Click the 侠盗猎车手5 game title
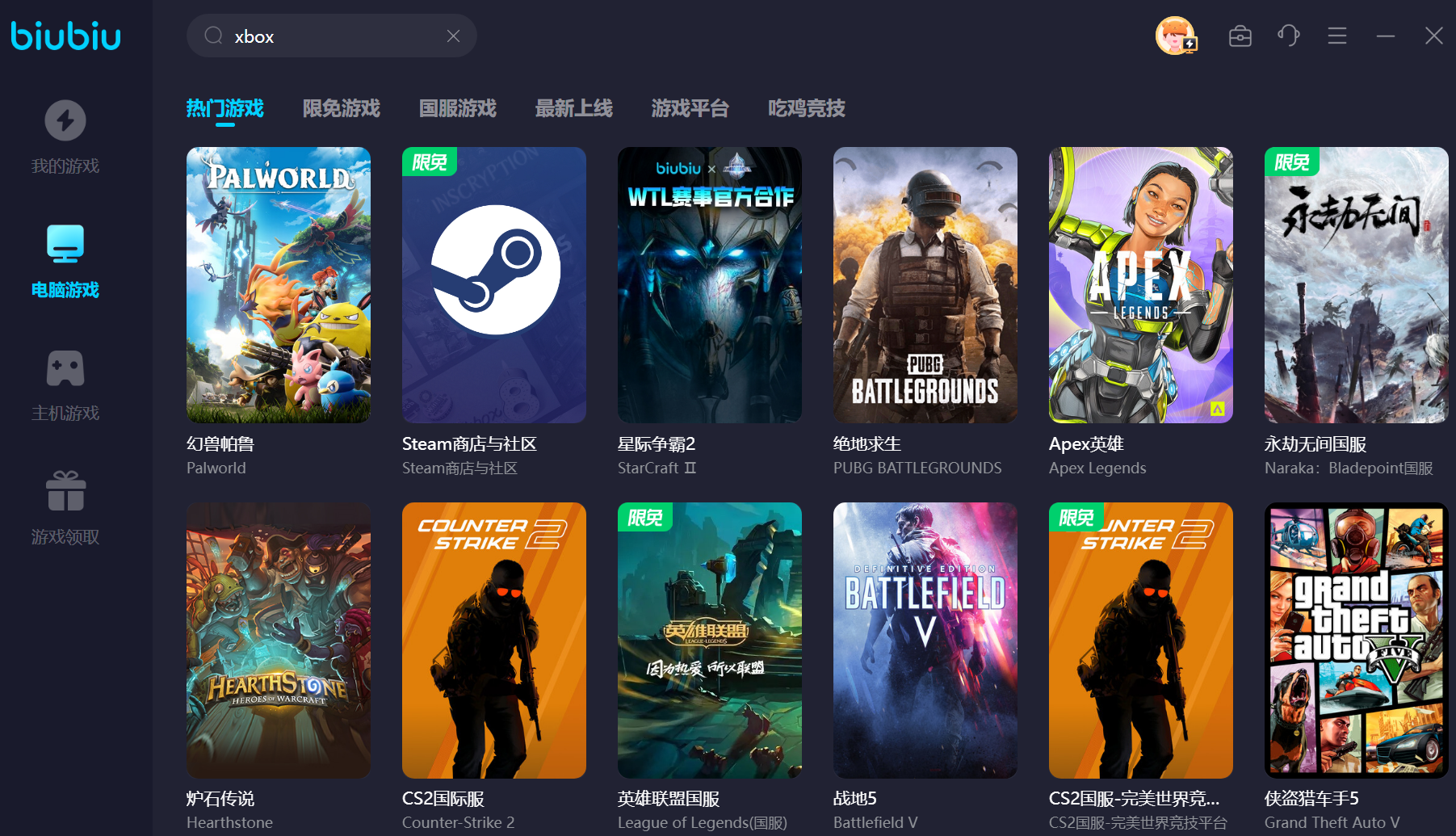This screenshot has width=1456, height=836. [x=1311, y=799]
